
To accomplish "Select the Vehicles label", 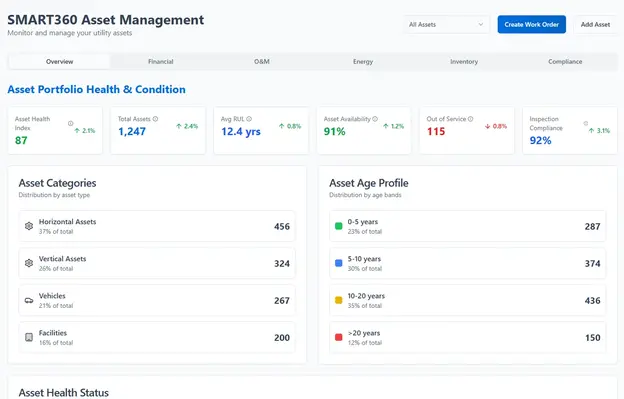I will (52, 296).
